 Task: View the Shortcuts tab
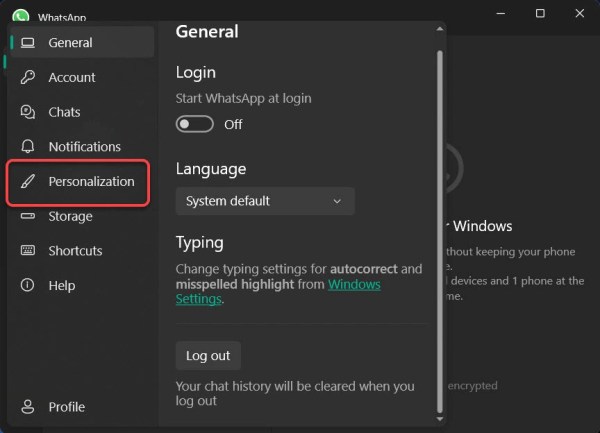[x=82, y=251]
